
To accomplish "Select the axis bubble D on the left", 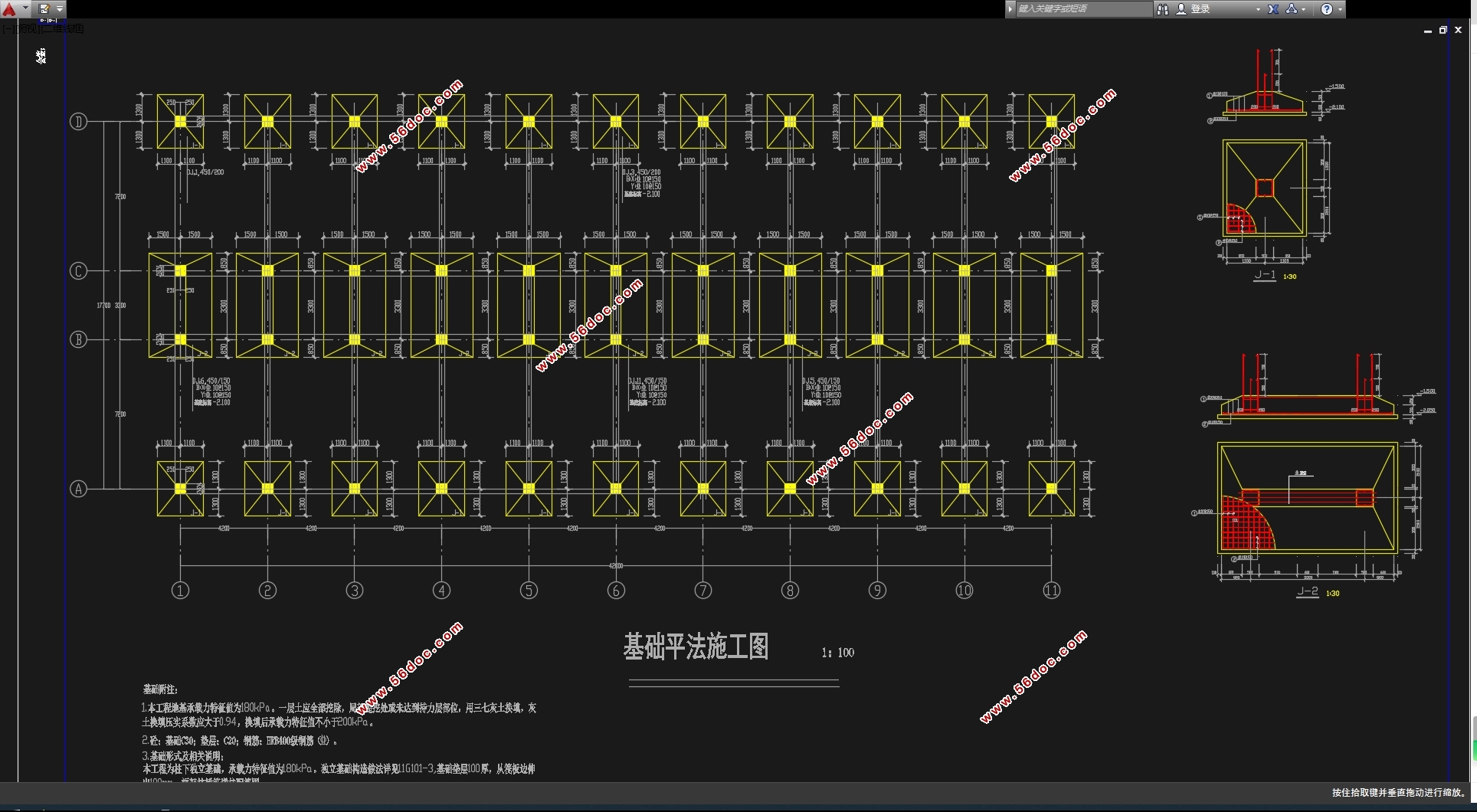I will pos(78,122).
